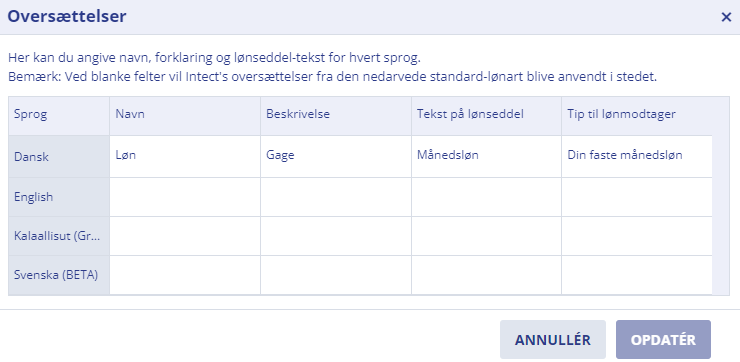Select the Svenska (BETA) Navn cell
This screenshot has width=740, height=362.
pyautogui.click(x=185, y=275)
